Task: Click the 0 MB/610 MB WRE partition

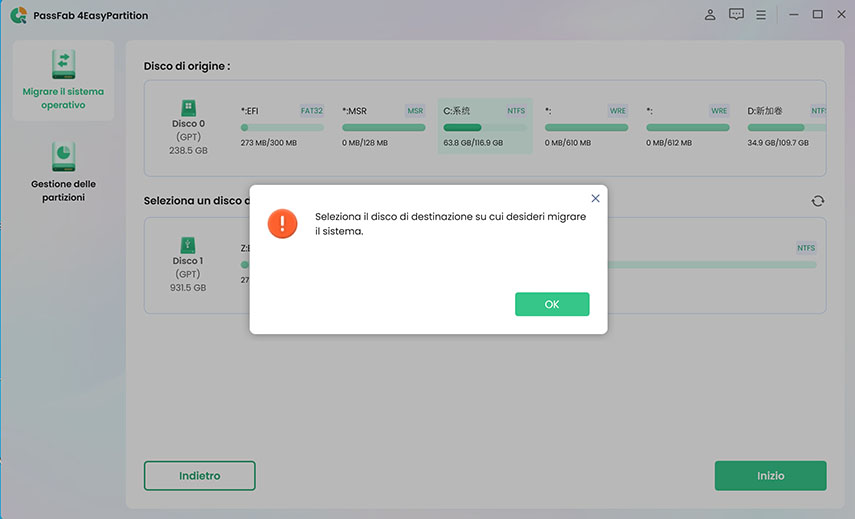Action: click(586, 126)
